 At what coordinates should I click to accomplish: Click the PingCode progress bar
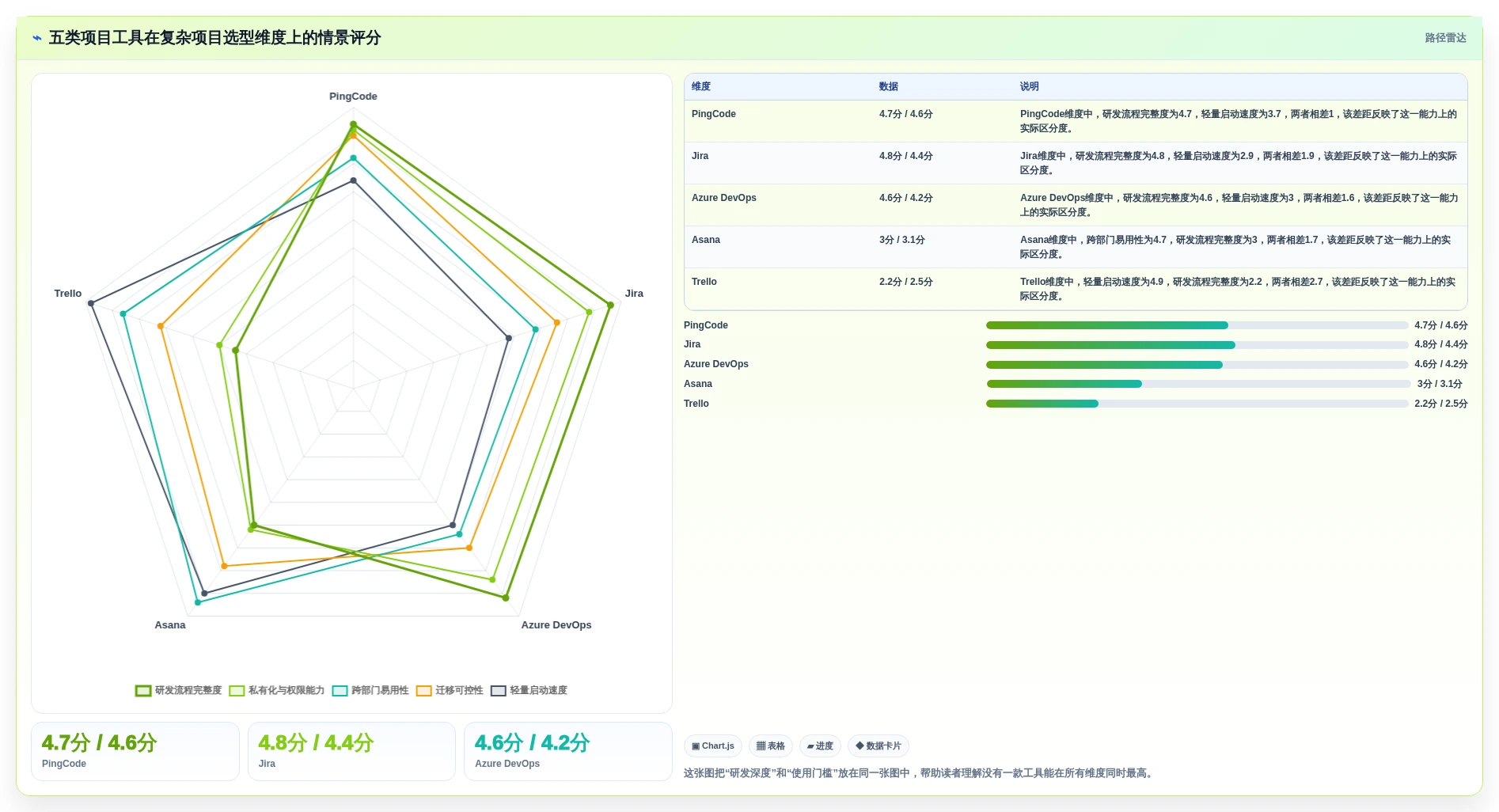click(1197, 325)
